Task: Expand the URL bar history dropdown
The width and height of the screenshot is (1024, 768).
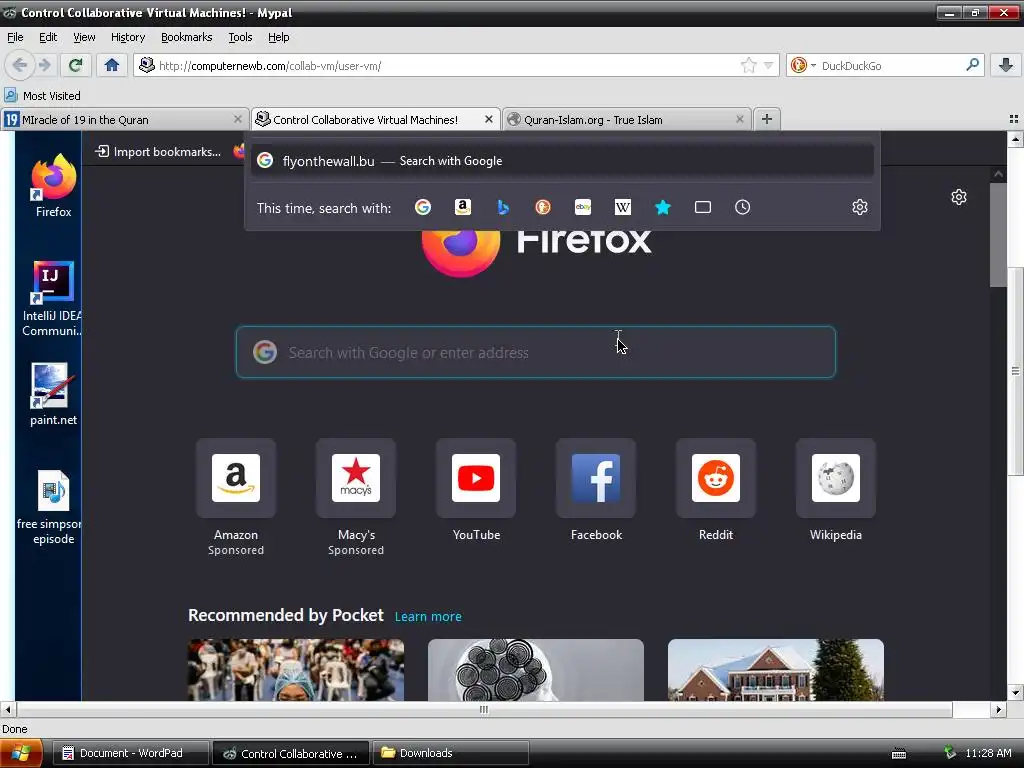Action: click(769, 65)
